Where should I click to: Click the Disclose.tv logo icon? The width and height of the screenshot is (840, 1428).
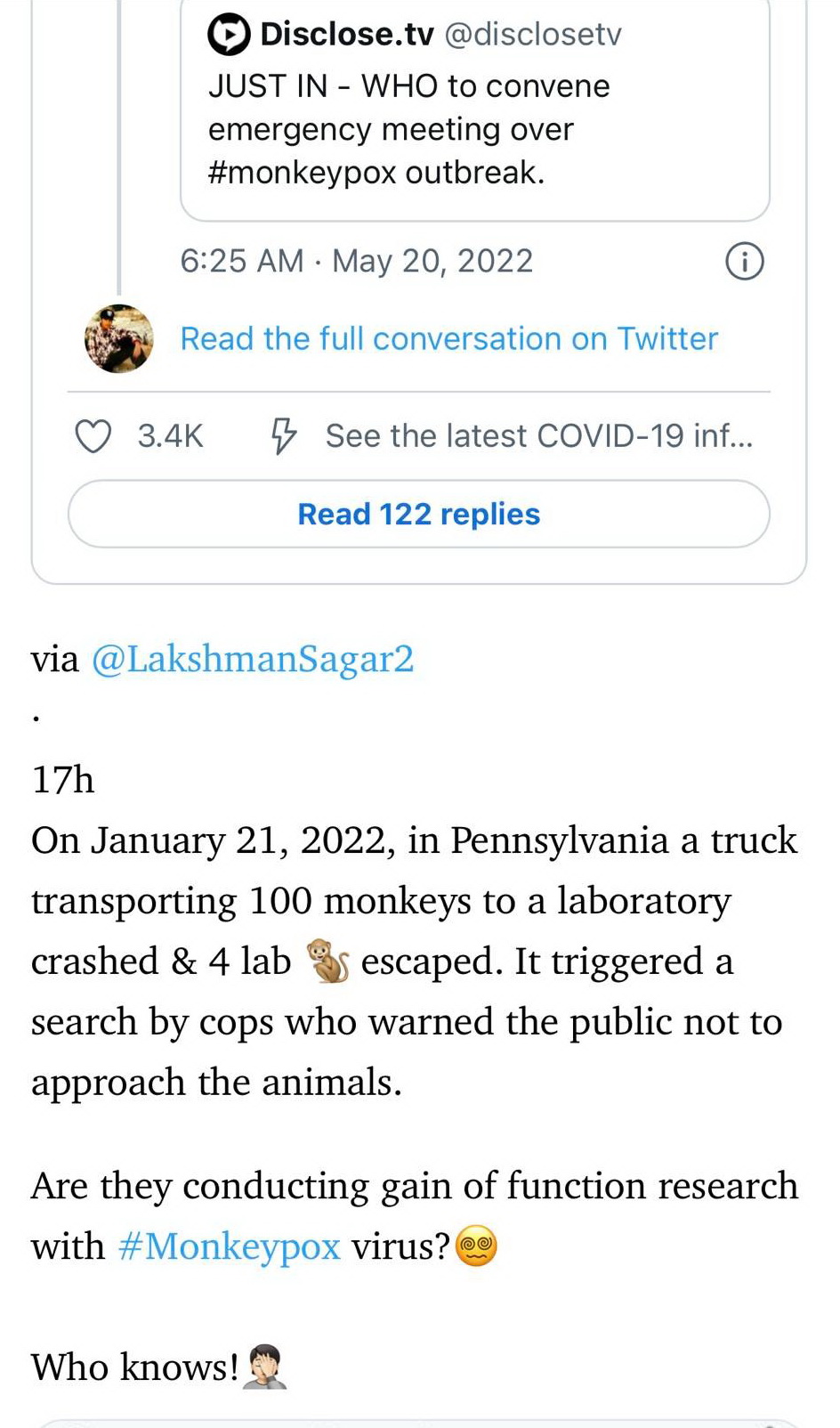click(229, 35)
